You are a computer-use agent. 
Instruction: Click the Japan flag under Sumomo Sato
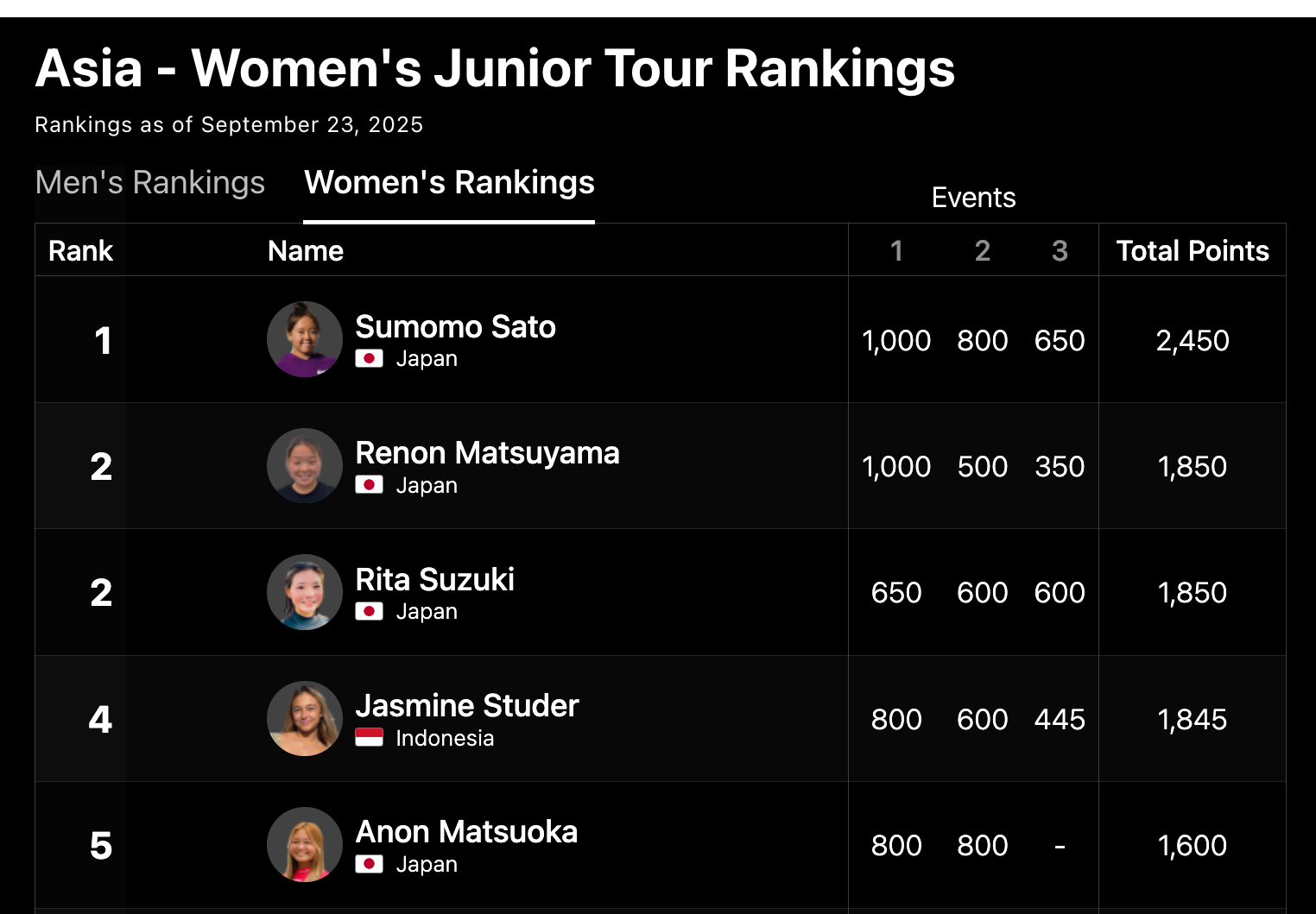(369, 359)
